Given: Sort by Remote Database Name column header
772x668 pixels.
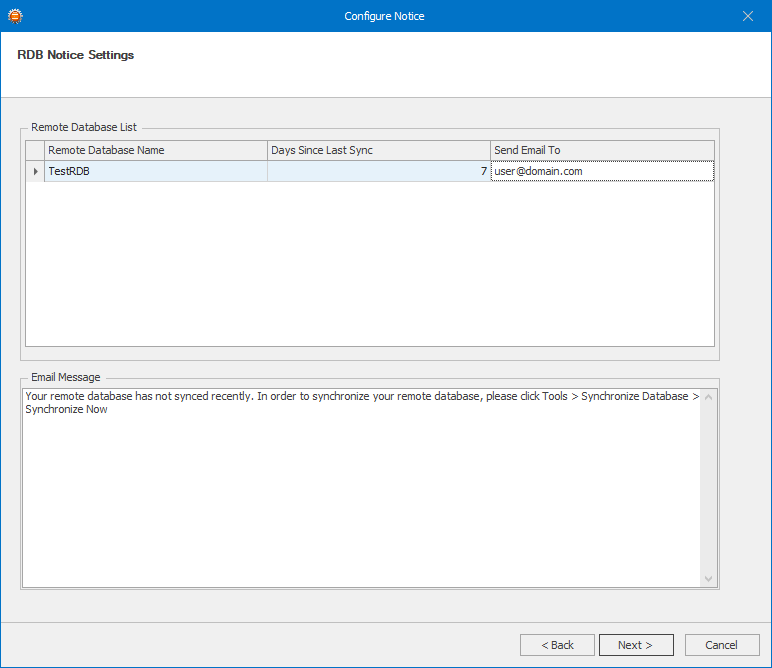Looking at the screenshot, I should 156,150.
